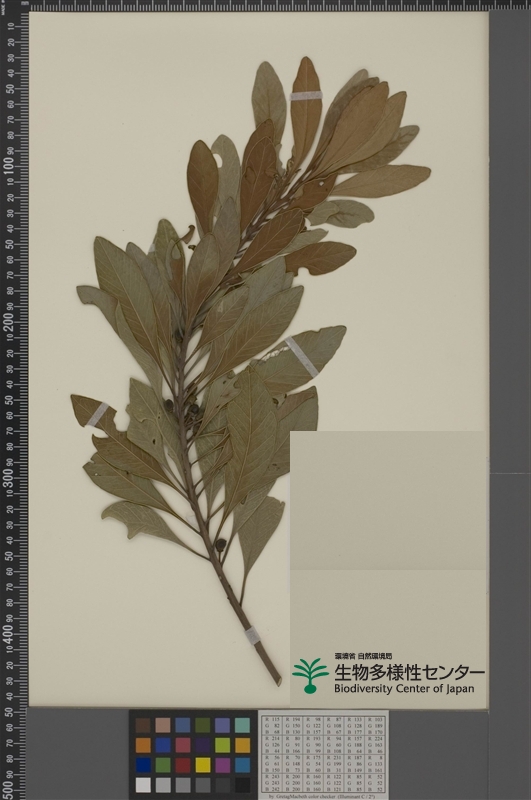This screenshot has width=531, height=800.
Task: Click the "Biodiversity Center of Japan" text
Action: tap(404, 689)
